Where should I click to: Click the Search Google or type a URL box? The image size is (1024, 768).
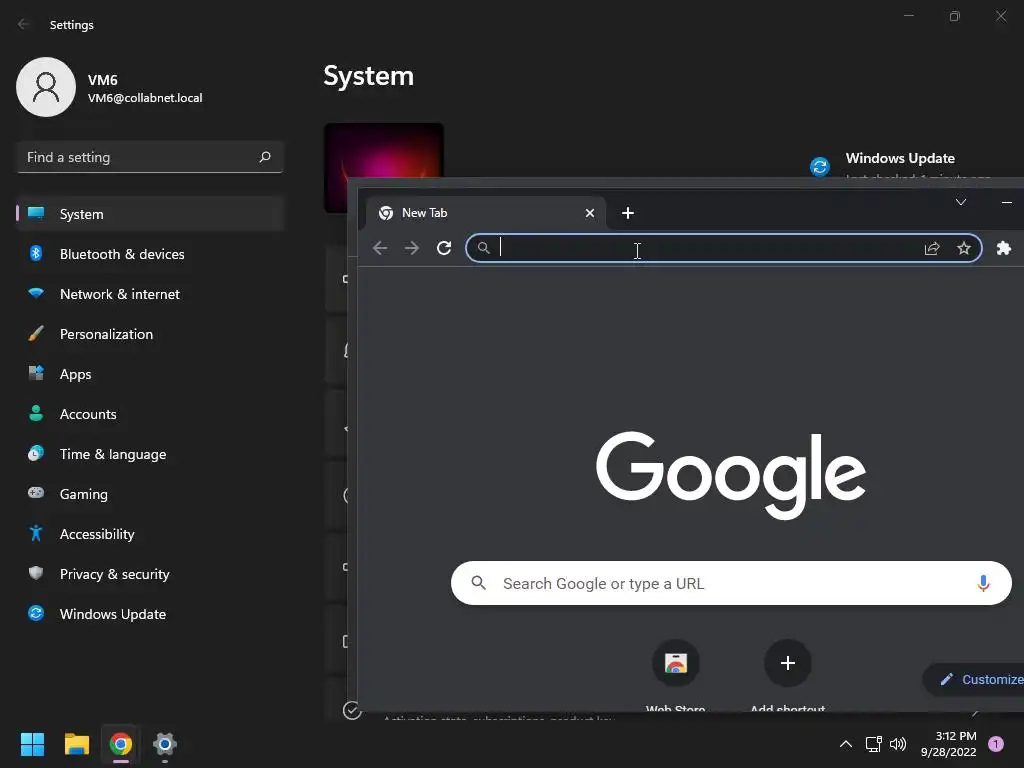731,583
